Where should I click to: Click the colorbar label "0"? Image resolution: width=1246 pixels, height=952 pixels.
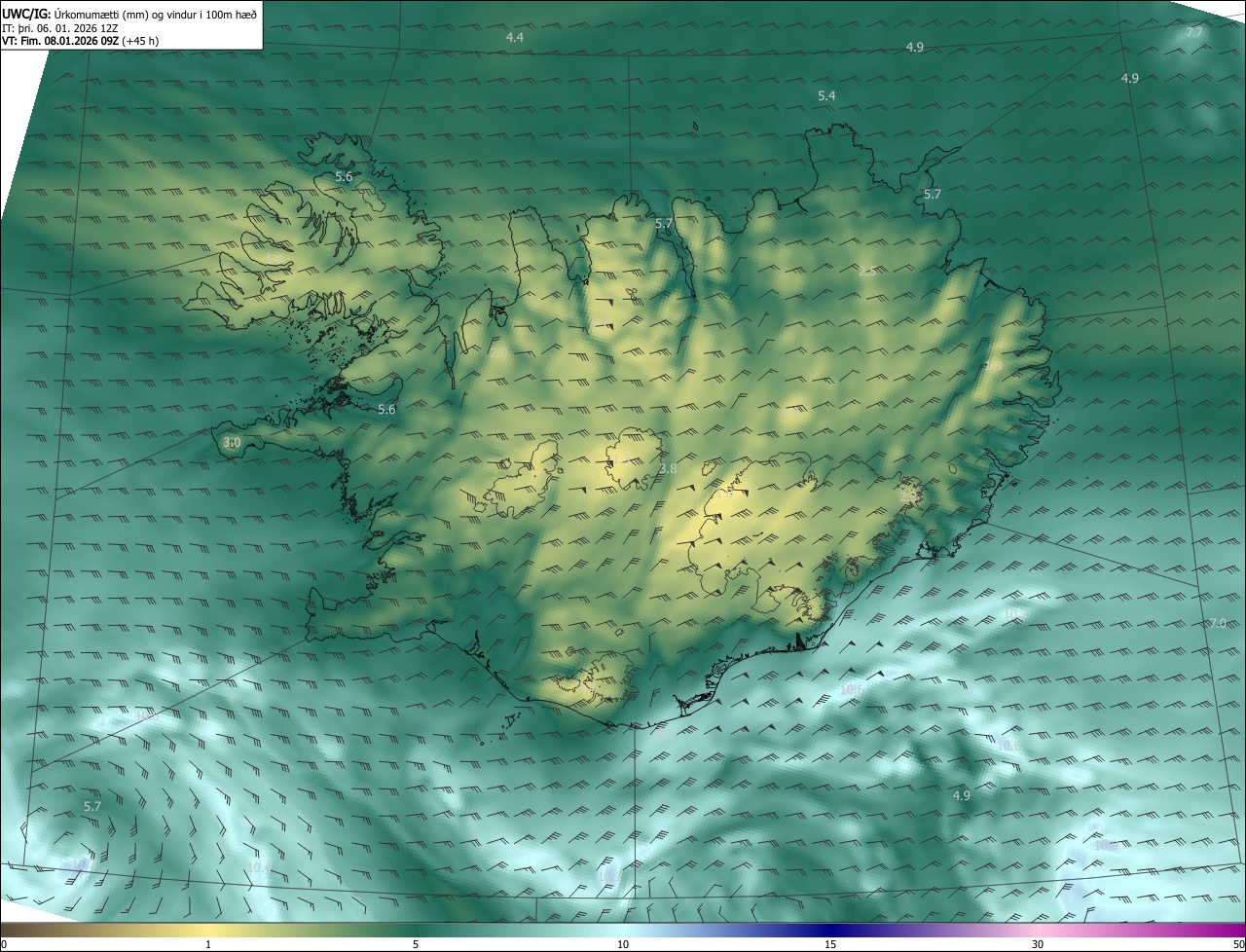click(x=3, y=944)
